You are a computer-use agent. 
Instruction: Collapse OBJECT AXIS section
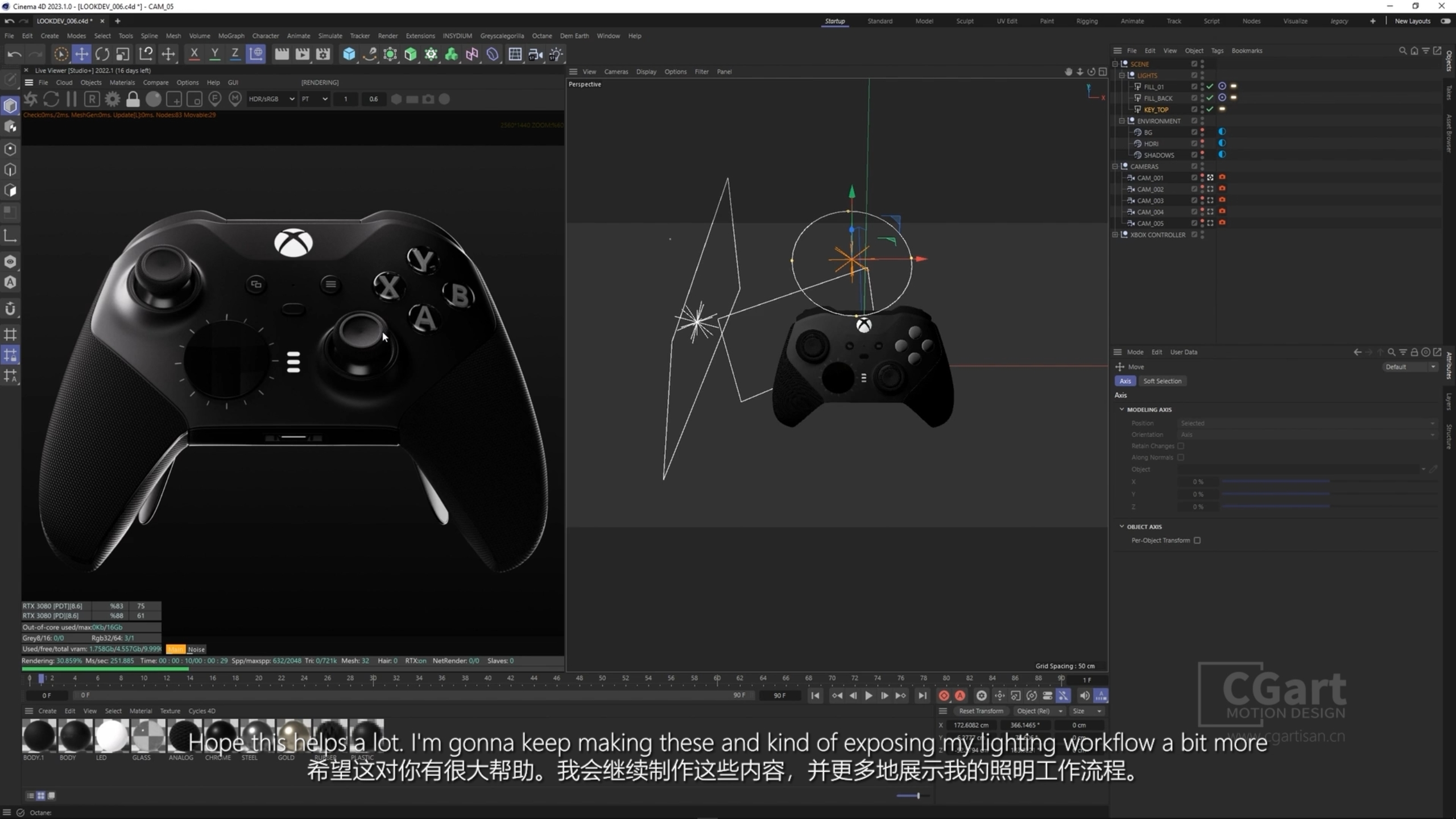1122,527
